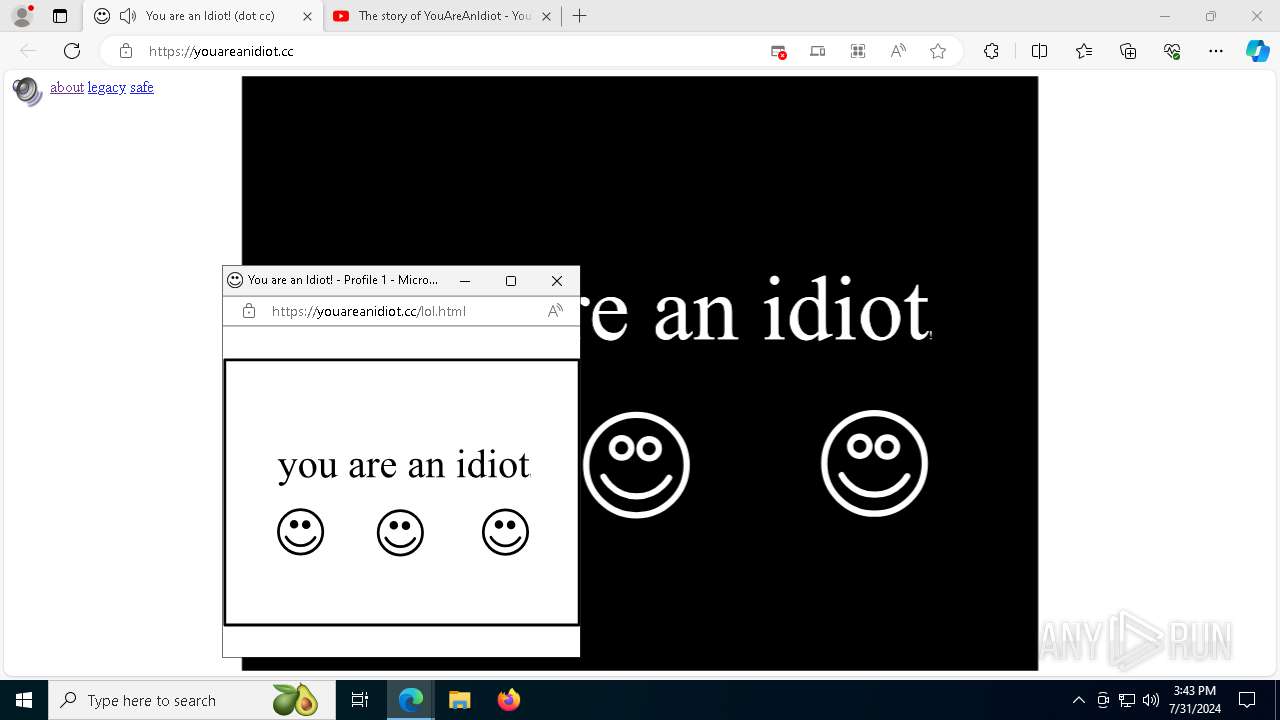The width and height of the screenshot is (1280, 720).
Task: Launch Firefox from the taskbar
Action: pyautogui.click(x=509, y=700)
